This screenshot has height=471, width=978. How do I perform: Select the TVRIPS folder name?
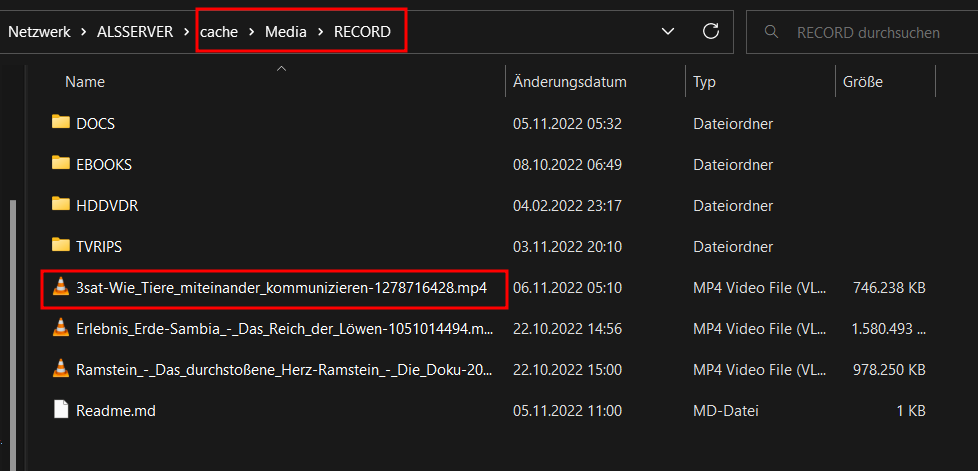click(99, 246)
